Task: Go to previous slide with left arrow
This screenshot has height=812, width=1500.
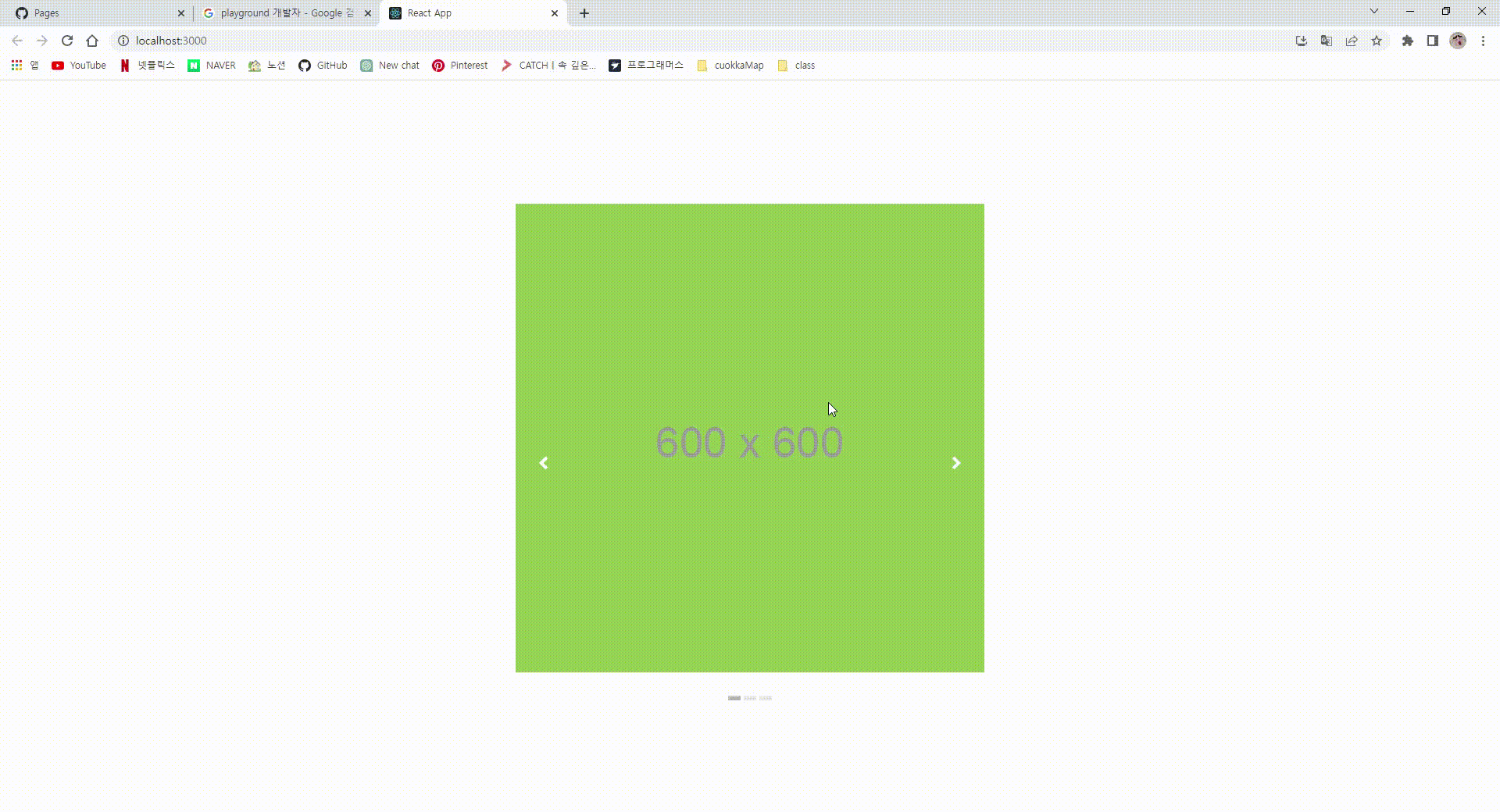Action: pos(544,463)
